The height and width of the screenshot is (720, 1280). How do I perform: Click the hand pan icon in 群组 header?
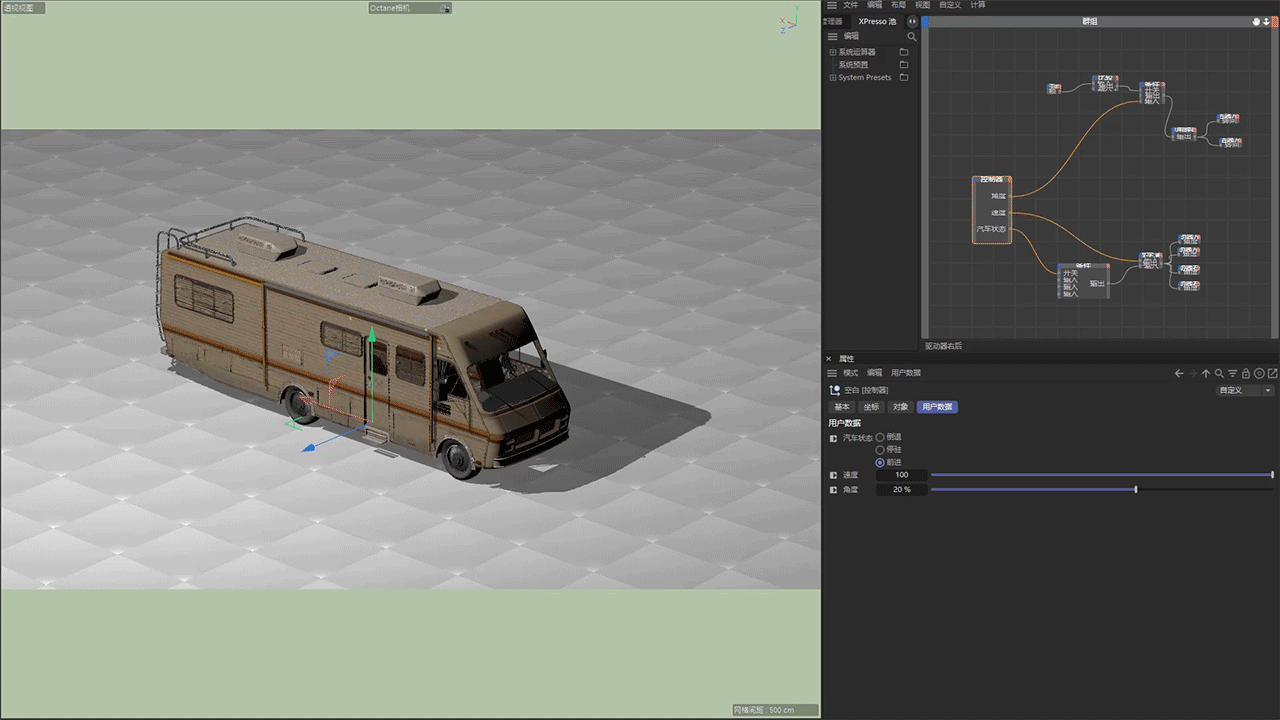click(x=1257, y=21)
